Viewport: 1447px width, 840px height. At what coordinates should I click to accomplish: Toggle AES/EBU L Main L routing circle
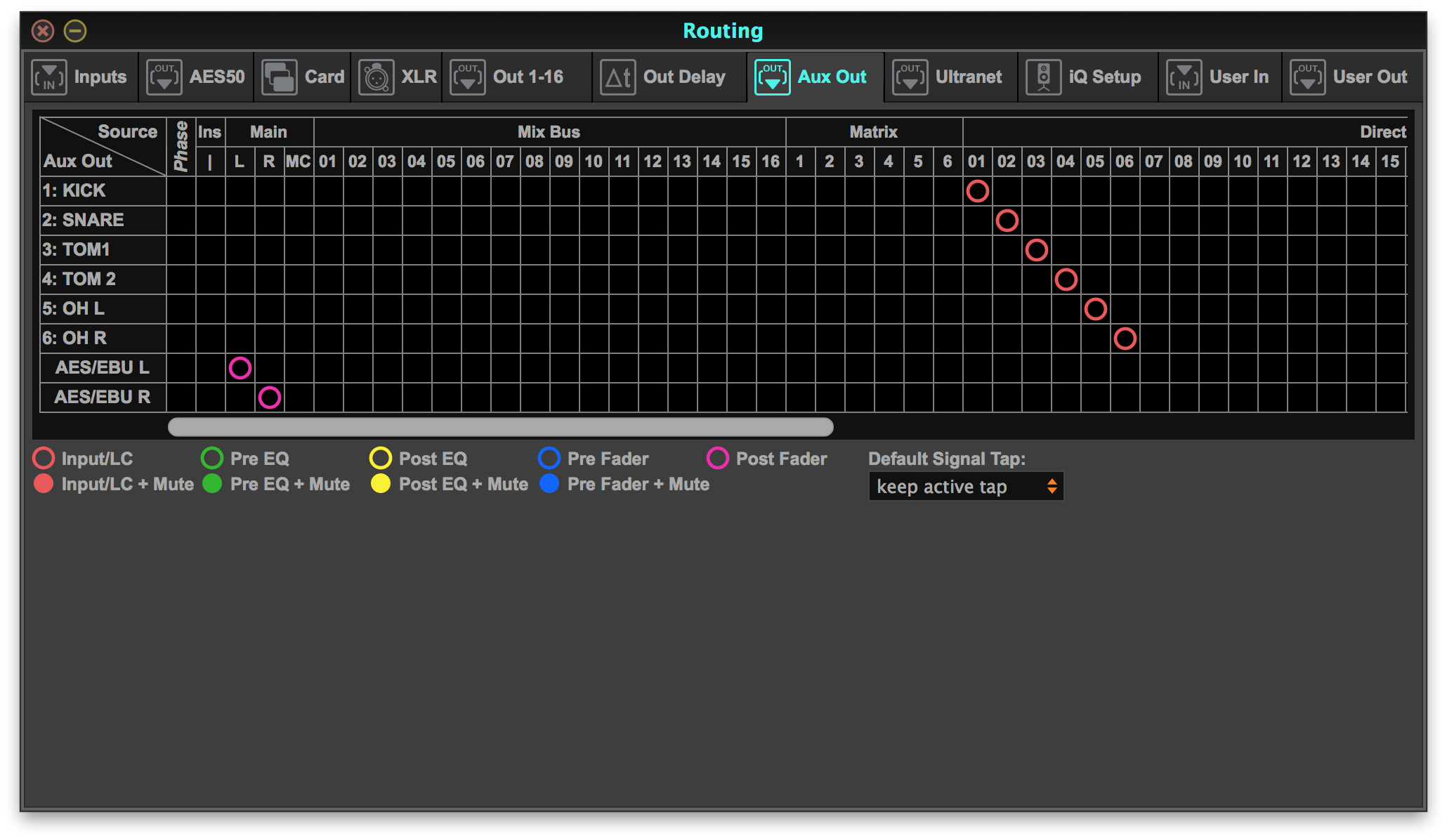tap(240, 368)
